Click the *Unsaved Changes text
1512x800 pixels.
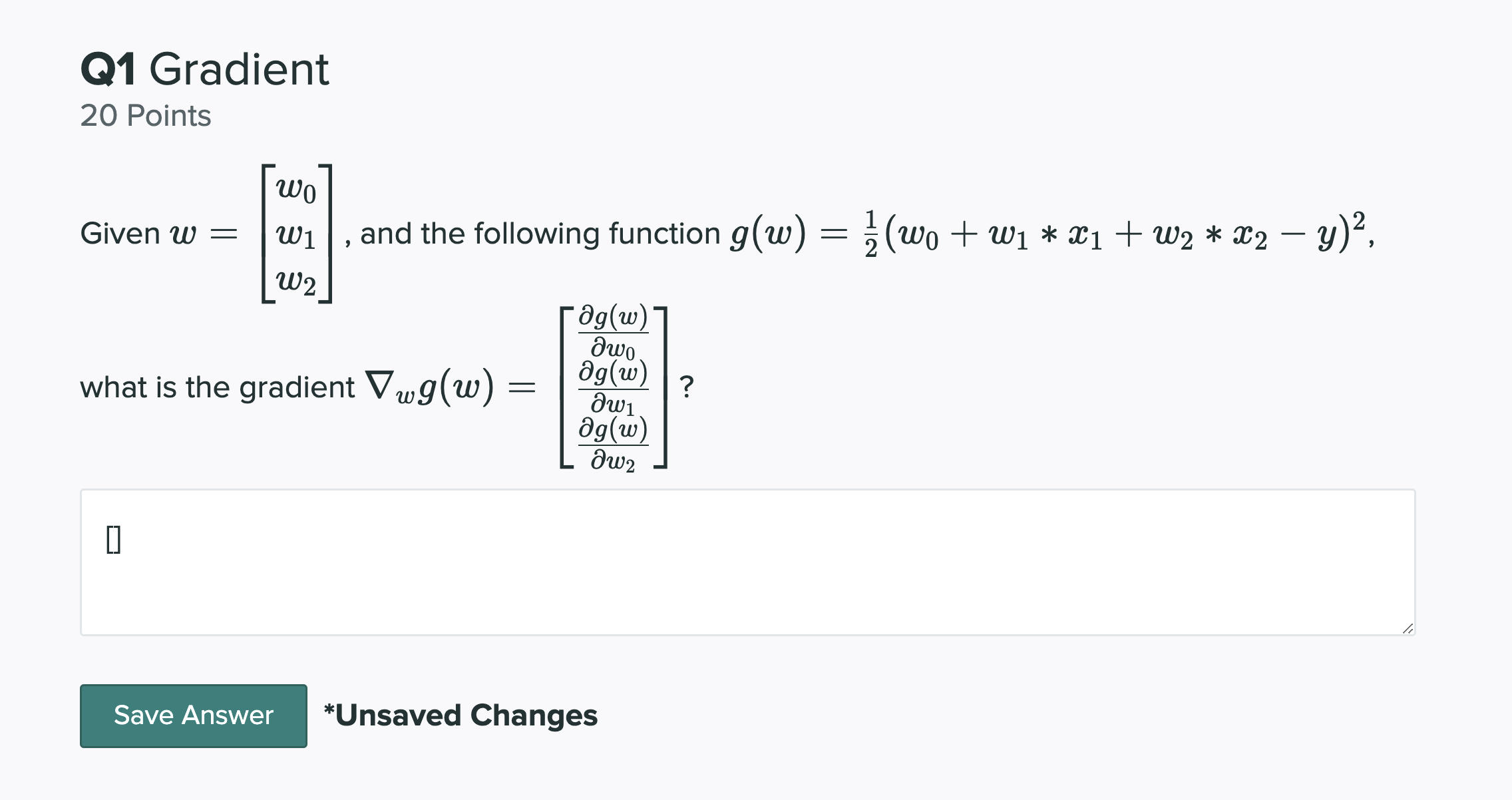click(461, 715)
